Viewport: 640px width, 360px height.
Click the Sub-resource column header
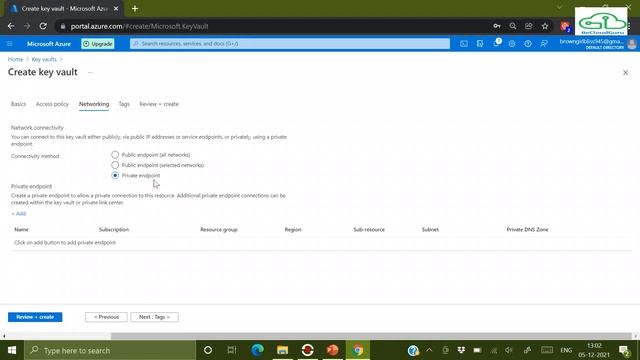pos(369,229)
